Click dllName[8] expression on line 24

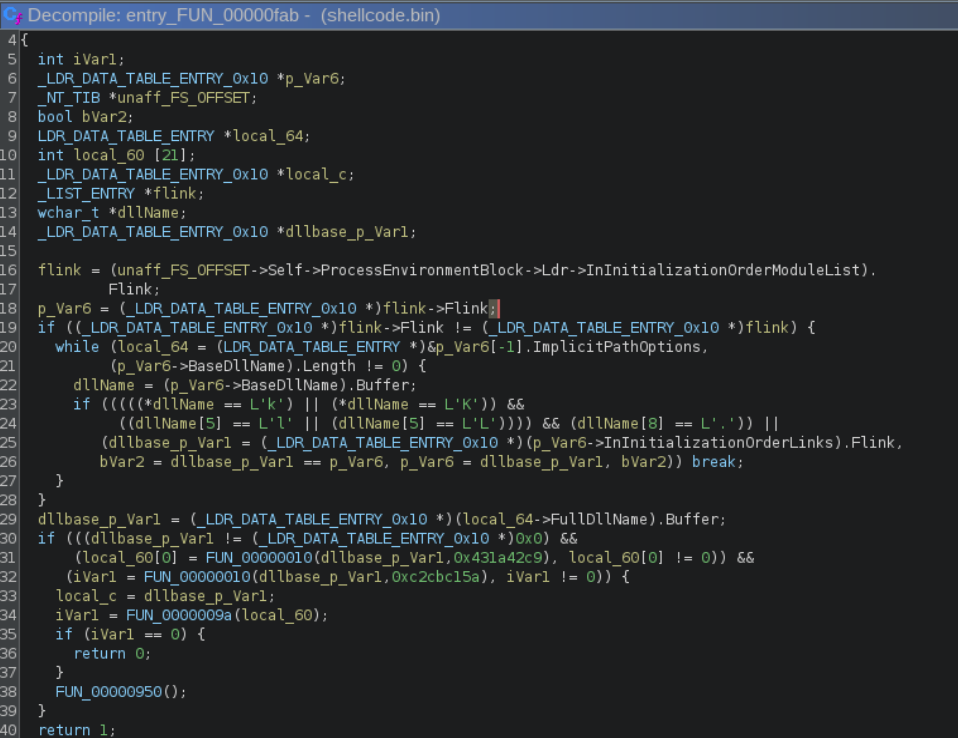[618, 423]
